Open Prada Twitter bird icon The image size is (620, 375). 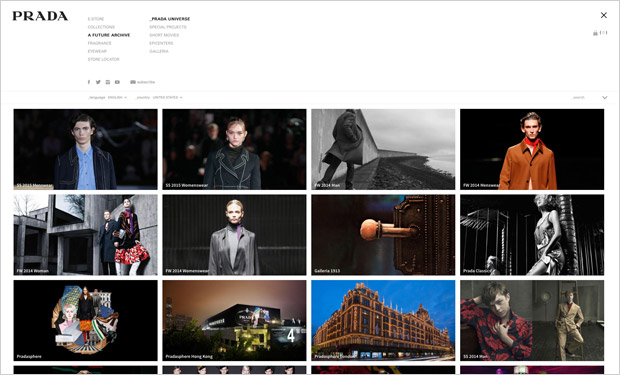point(98,82)
